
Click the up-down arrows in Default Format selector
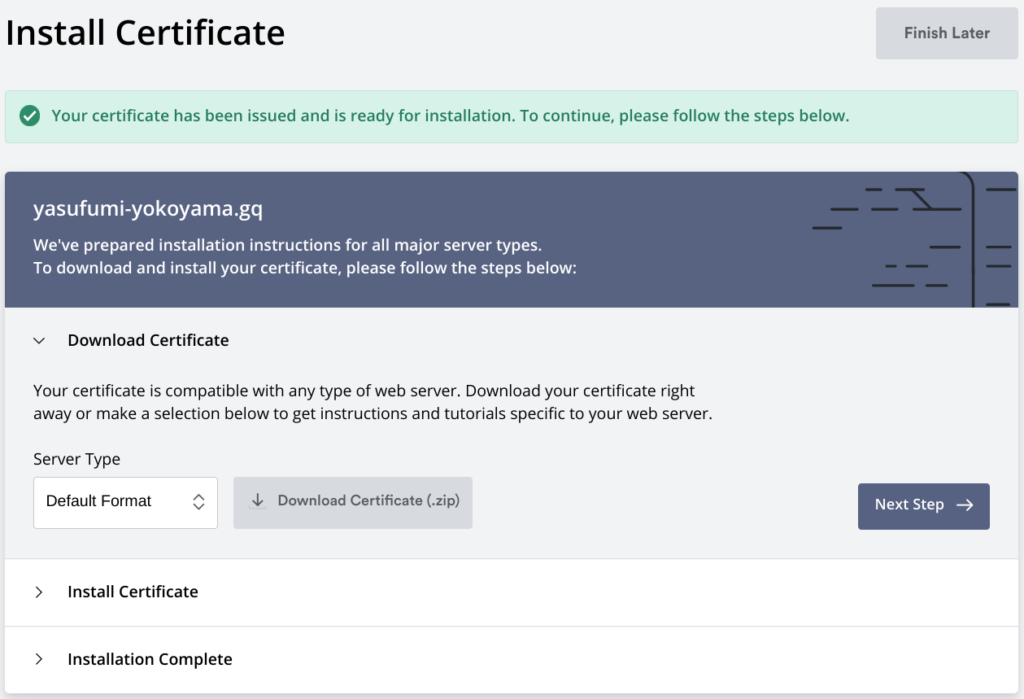[x=199, y=502]
